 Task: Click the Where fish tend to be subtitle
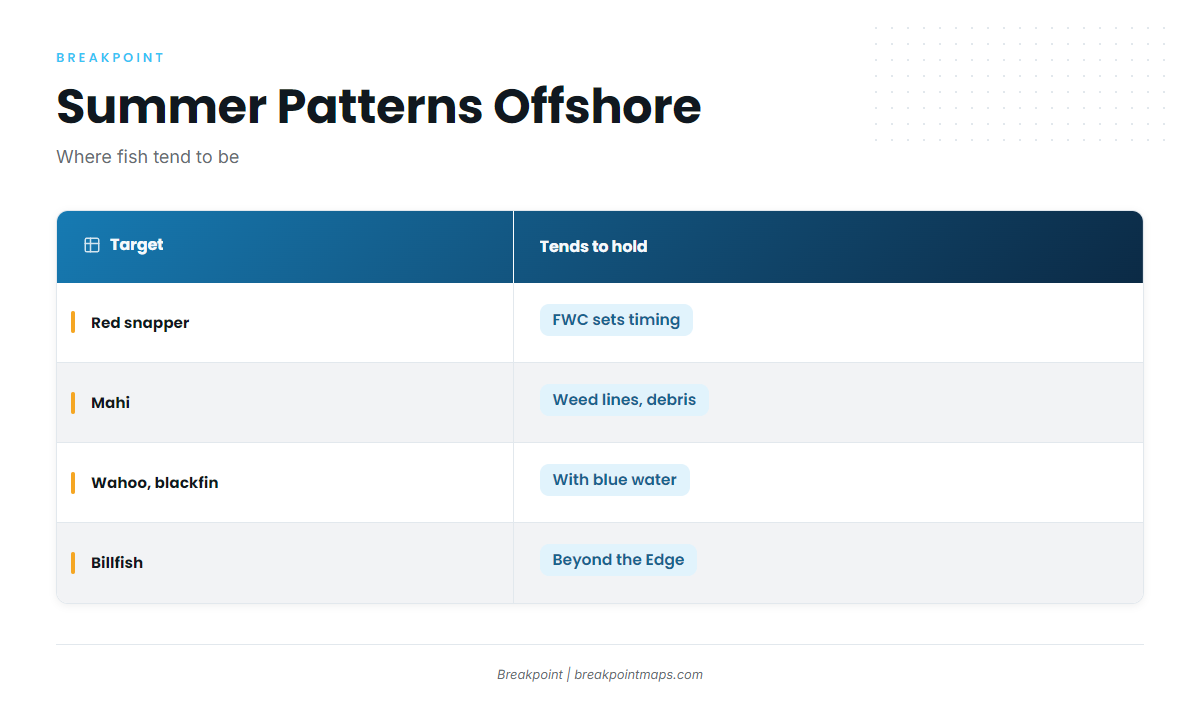(148, 157)
